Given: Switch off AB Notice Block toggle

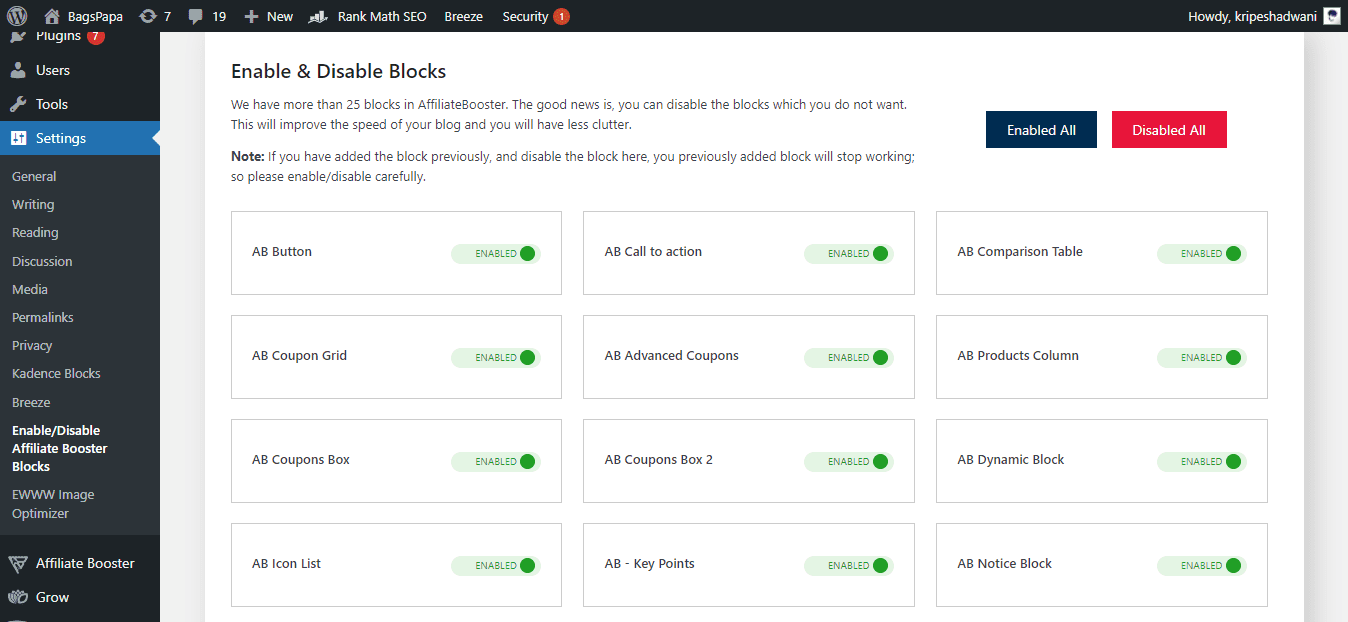Looking at the screenshot, I should (x=1201, y=565).
